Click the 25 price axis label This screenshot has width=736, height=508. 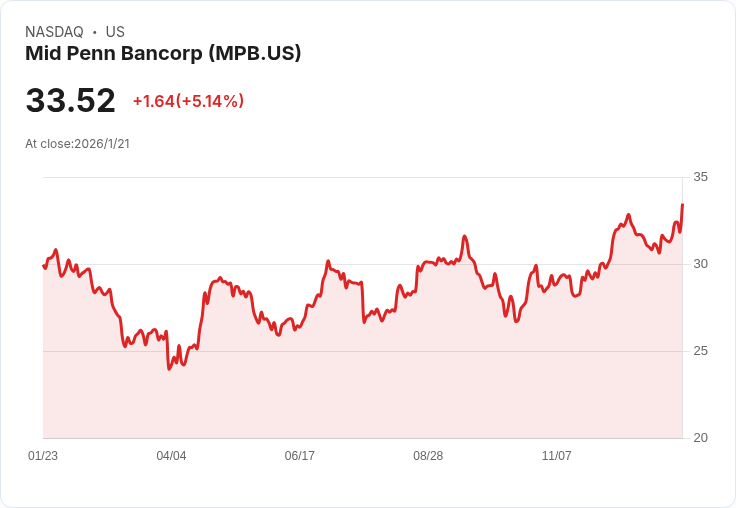pyautogui.click(x=700, y=351)
